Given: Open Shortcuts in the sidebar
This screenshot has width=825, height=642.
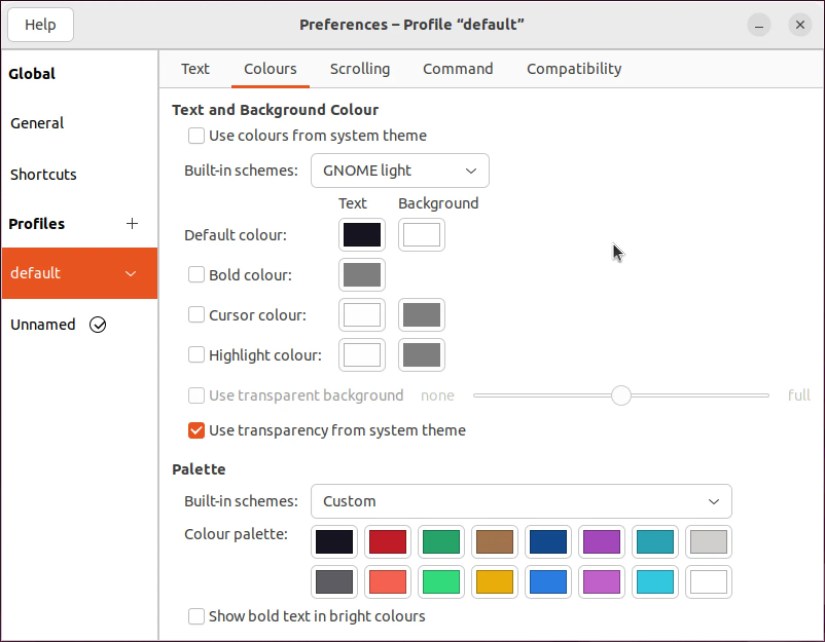Looking at the screenshot, I should 43,174.
